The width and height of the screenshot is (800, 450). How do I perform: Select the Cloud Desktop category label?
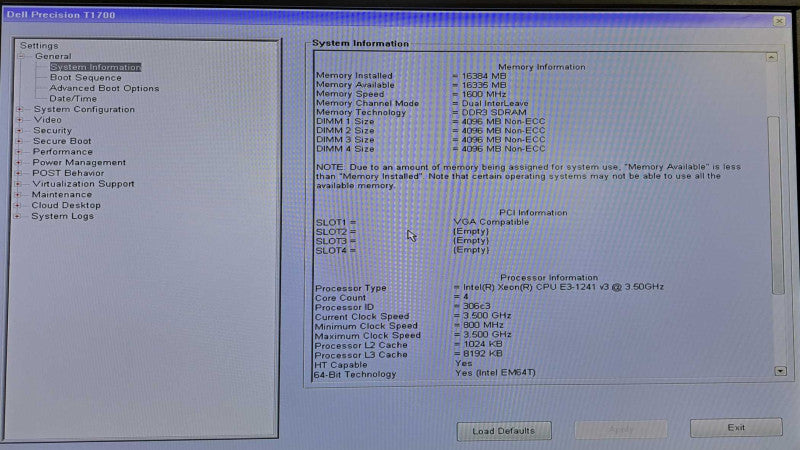[x=66, y=206]
